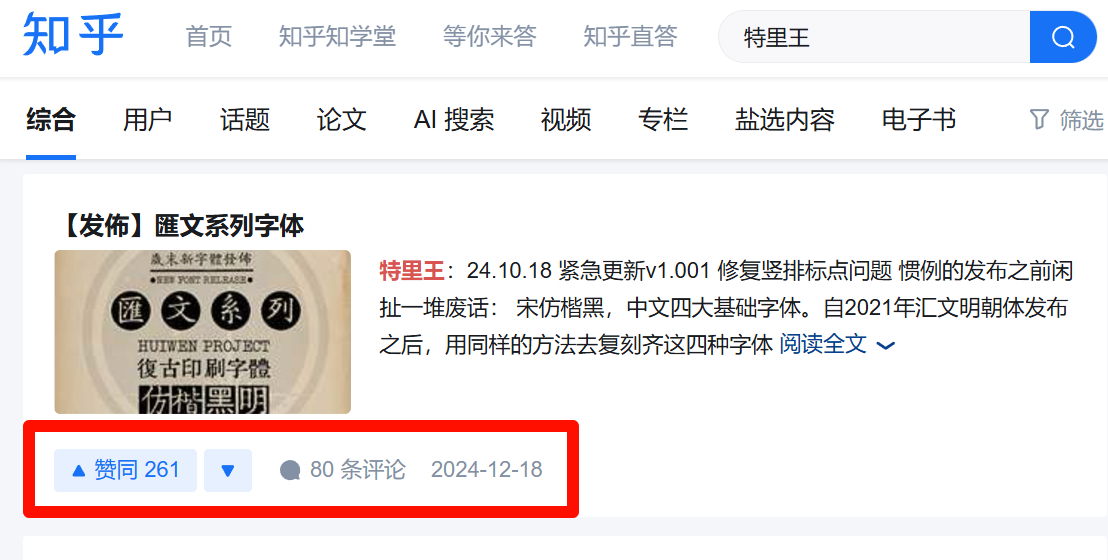Switch to the 话题 tab

[244, 119]
